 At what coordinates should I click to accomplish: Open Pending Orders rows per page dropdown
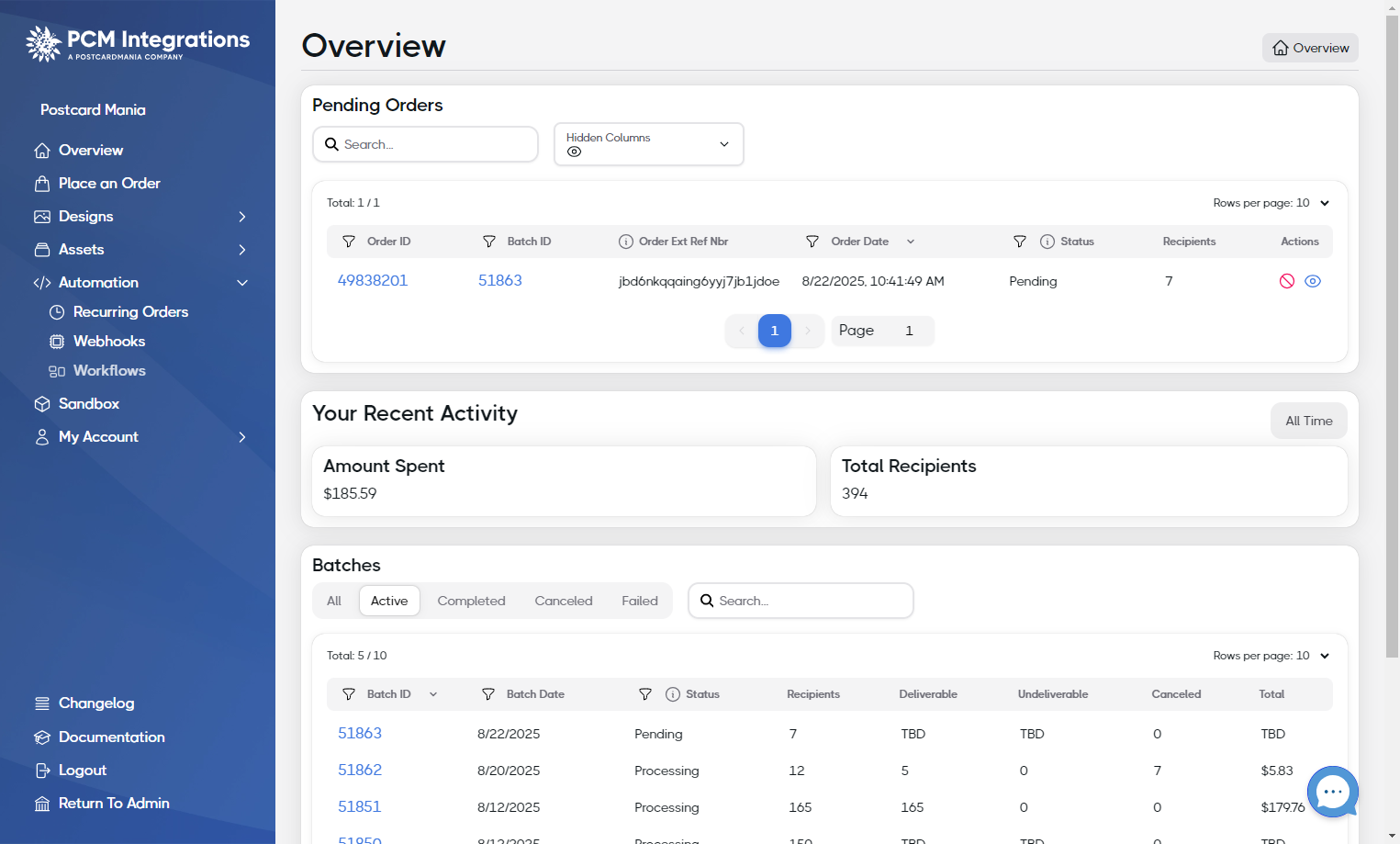point(1271,203)
